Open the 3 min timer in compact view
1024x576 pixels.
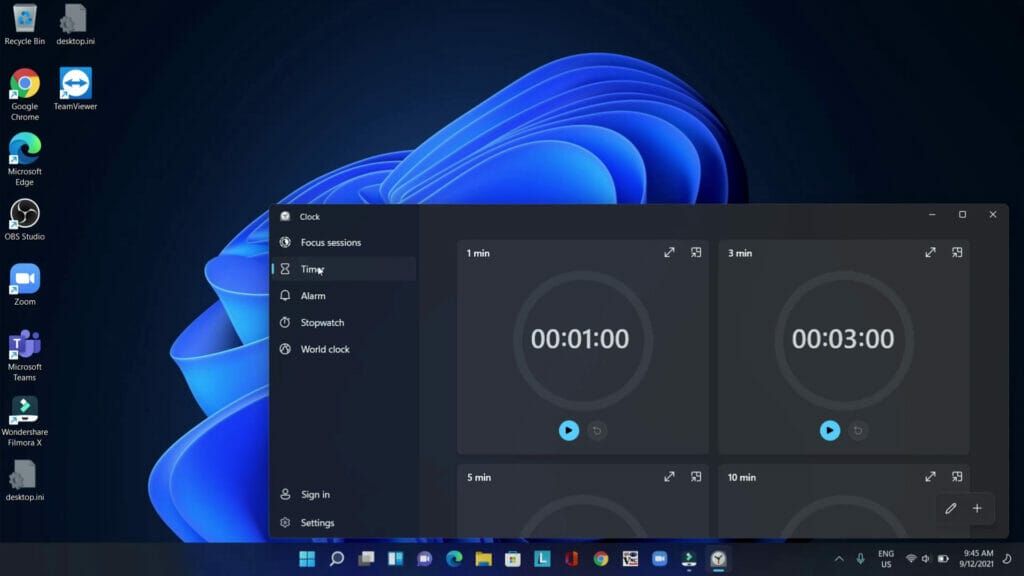click(x=957, y=253)
